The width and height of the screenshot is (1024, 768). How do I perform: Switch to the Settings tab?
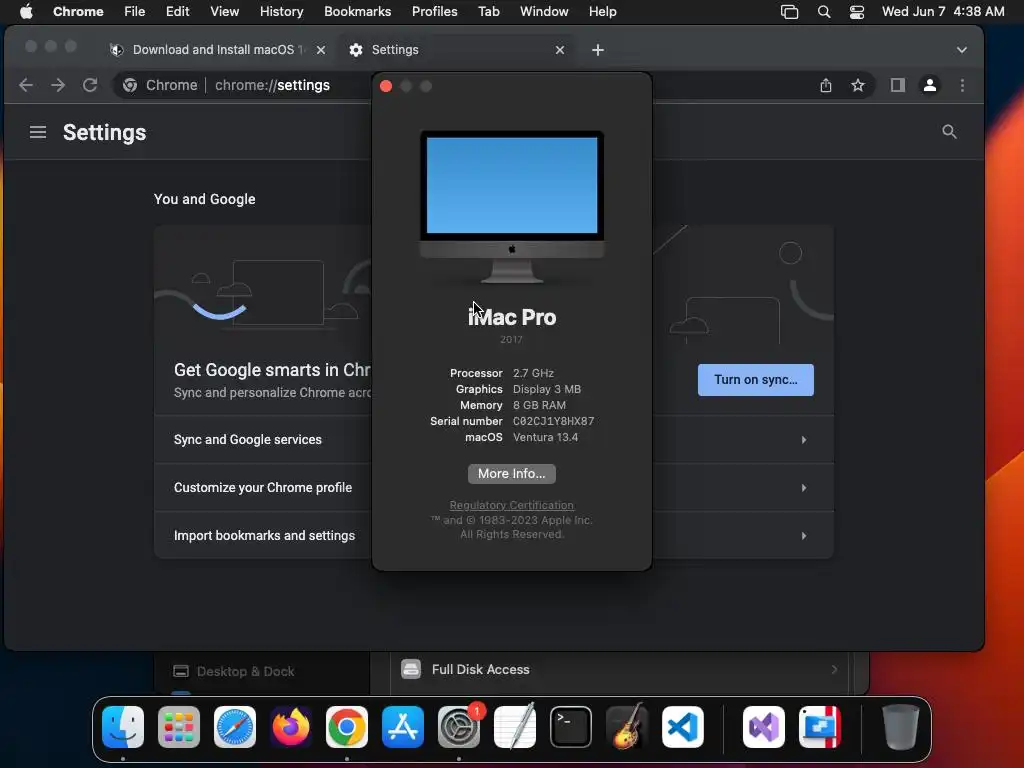pyautogui.click(x=457, y=50)
